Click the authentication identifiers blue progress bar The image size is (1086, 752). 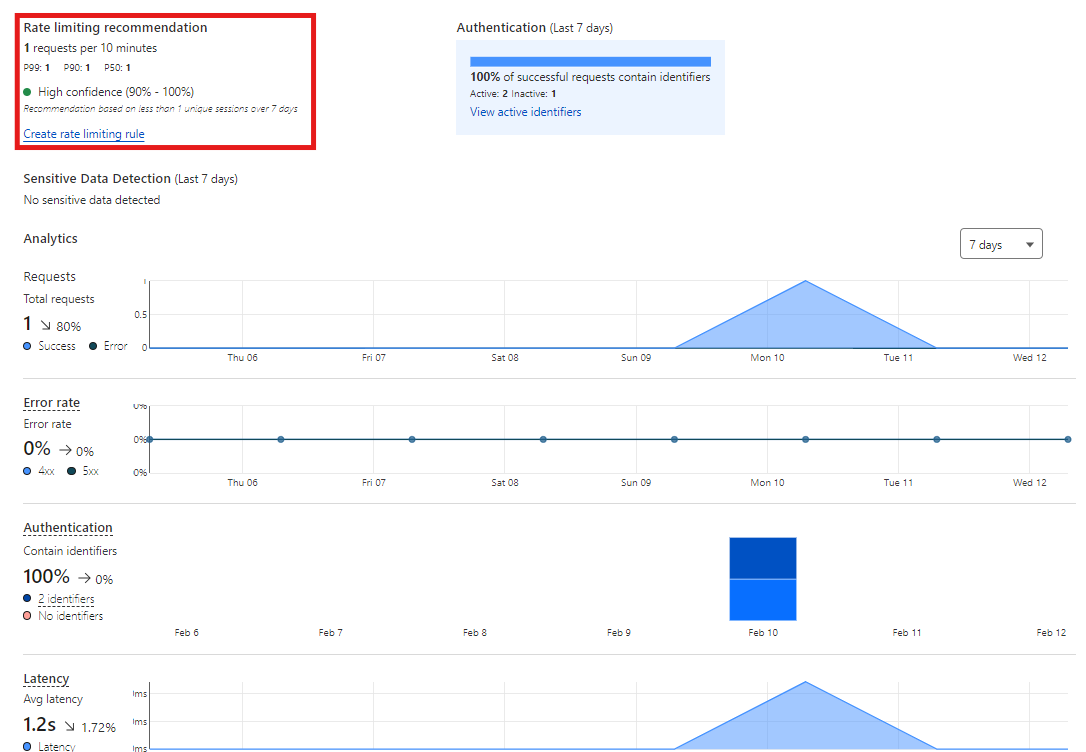(x=590, y=61)
